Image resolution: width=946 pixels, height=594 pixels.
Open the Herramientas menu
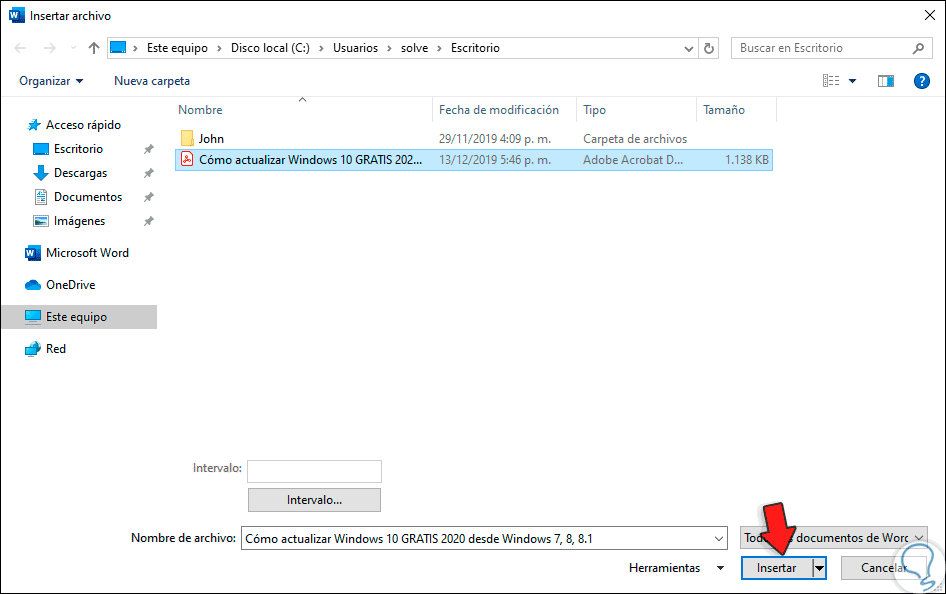tap(676, 568)
